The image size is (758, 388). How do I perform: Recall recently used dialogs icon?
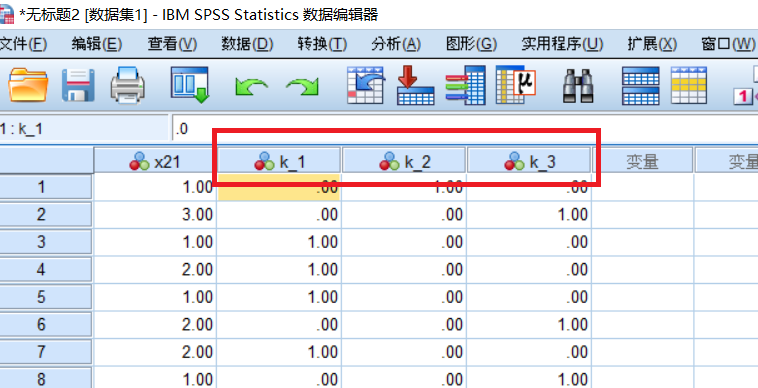coord(190,85)
